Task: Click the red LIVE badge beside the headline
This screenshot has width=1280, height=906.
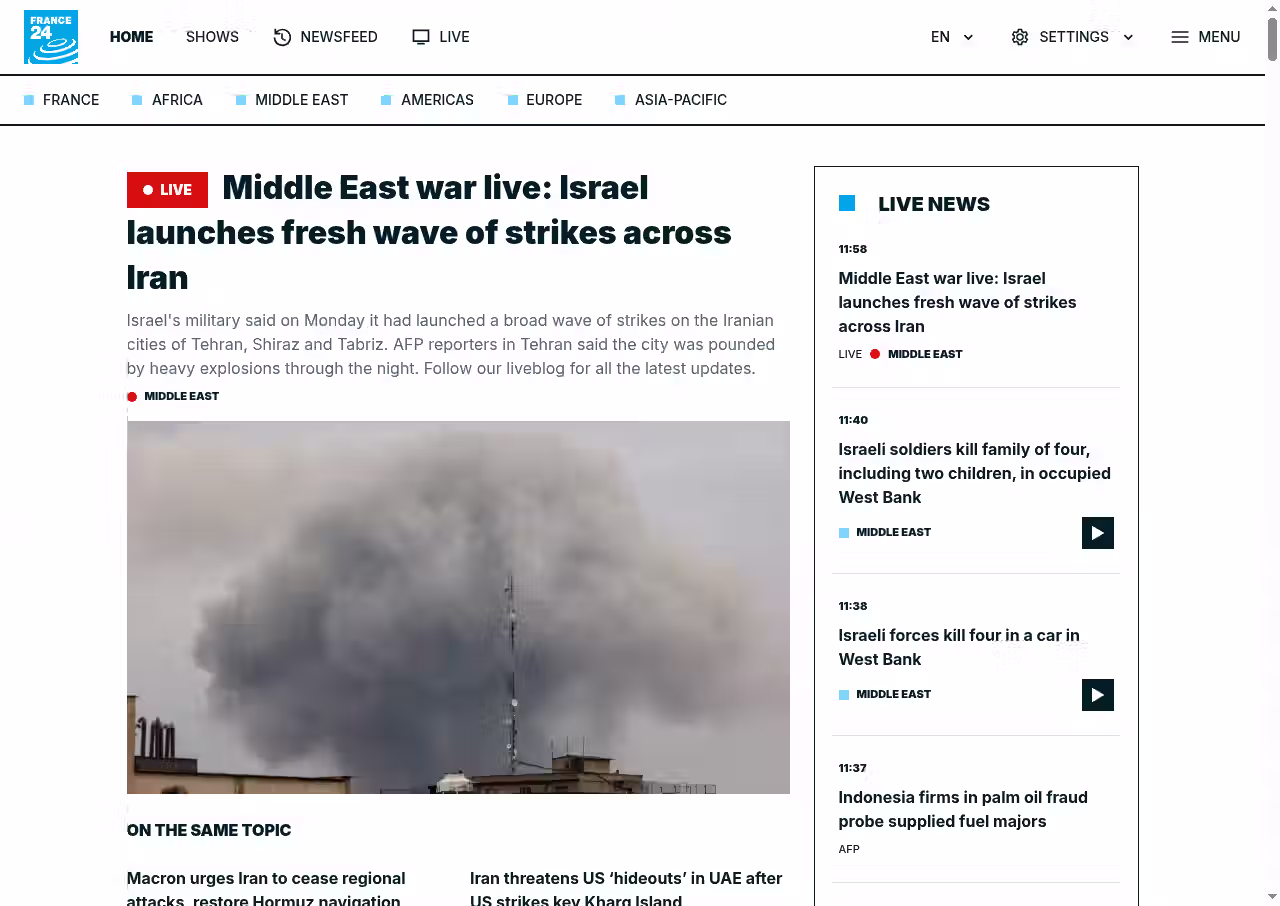Action: click(167, 190)
